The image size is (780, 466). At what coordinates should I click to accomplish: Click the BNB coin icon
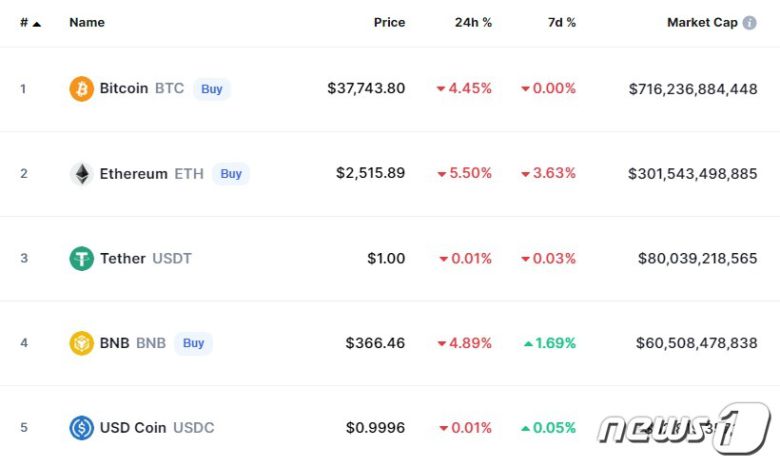click(81, 343)
